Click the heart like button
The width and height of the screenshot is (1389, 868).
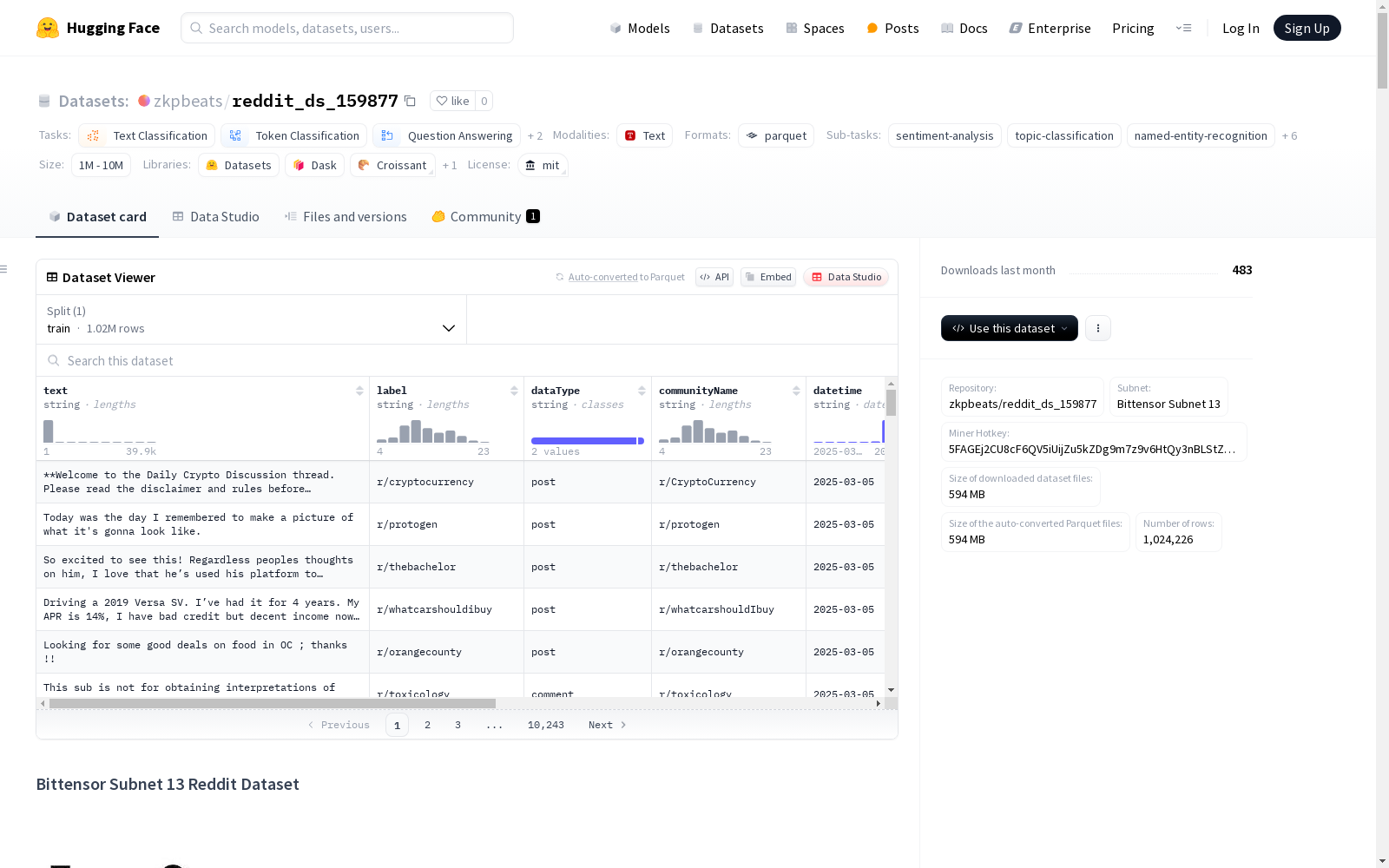coord(452,101)
